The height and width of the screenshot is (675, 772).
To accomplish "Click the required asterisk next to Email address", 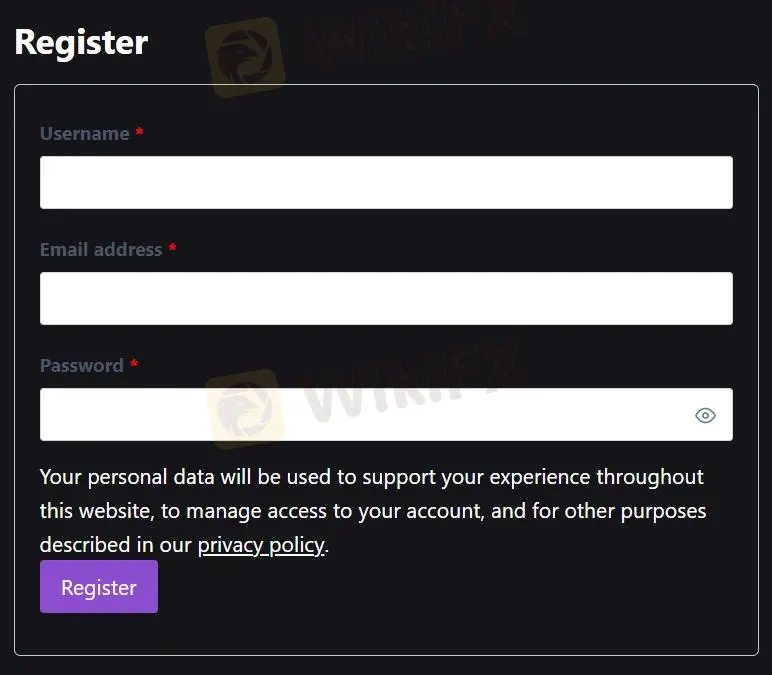I will click(172, 249).
